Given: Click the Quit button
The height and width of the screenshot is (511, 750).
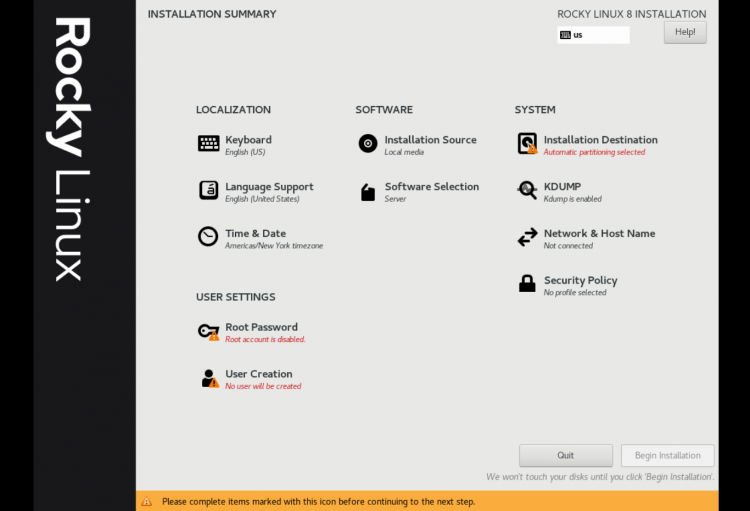Looking at the screenshot, I should [565, 455].
